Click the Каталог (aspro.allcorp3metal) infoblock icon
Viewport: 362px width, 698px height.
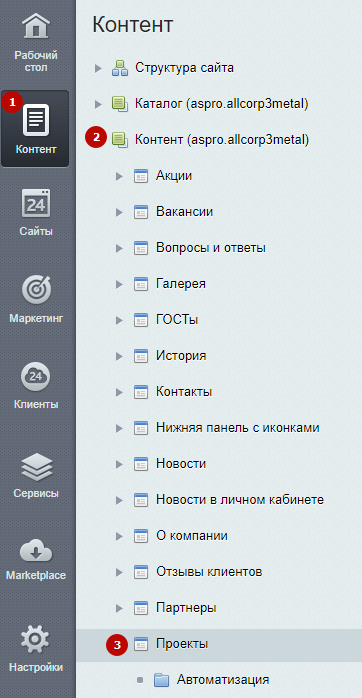click(x=119, y=104)
